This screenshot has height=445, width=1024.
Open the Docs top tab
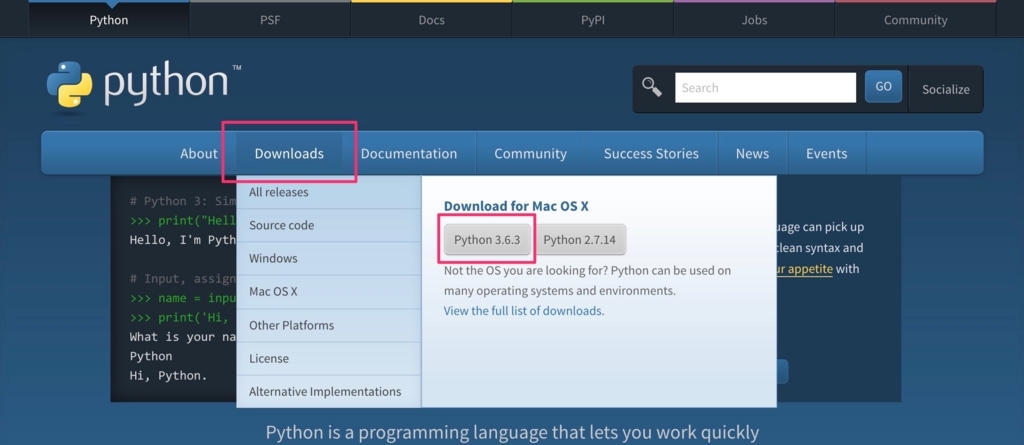[x=431, y=20]
